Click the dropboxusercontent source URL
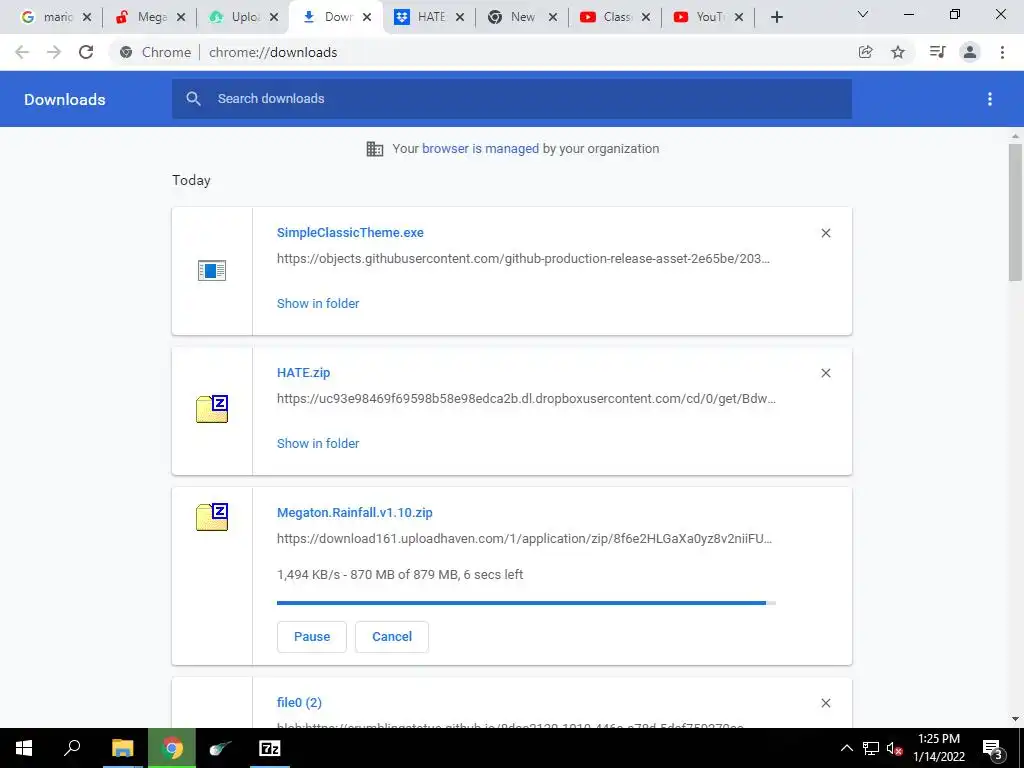 pos(526,398)
